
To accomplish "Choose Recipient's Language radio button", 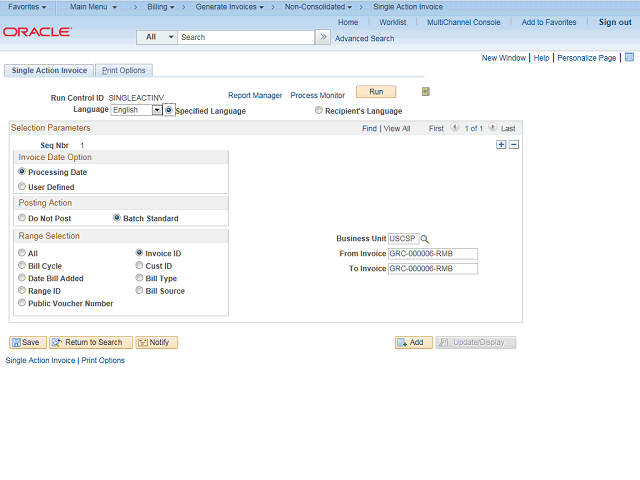I will 319,110.
